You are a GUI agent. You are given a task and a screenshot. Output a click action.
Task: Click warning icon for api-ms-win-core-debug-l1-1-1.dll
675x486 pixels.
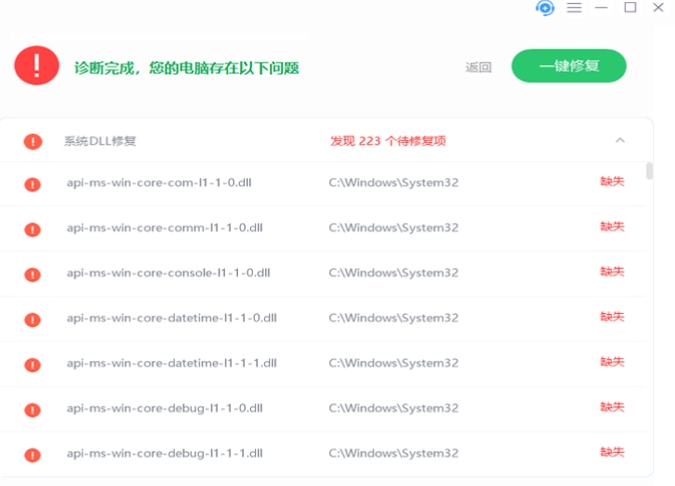32,455
